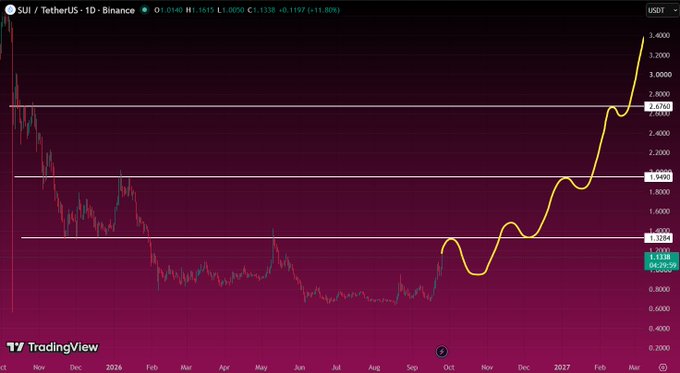Click the Sep label on the time axis
The width and height of the screenshot is (680, 373).
[412, 367]
